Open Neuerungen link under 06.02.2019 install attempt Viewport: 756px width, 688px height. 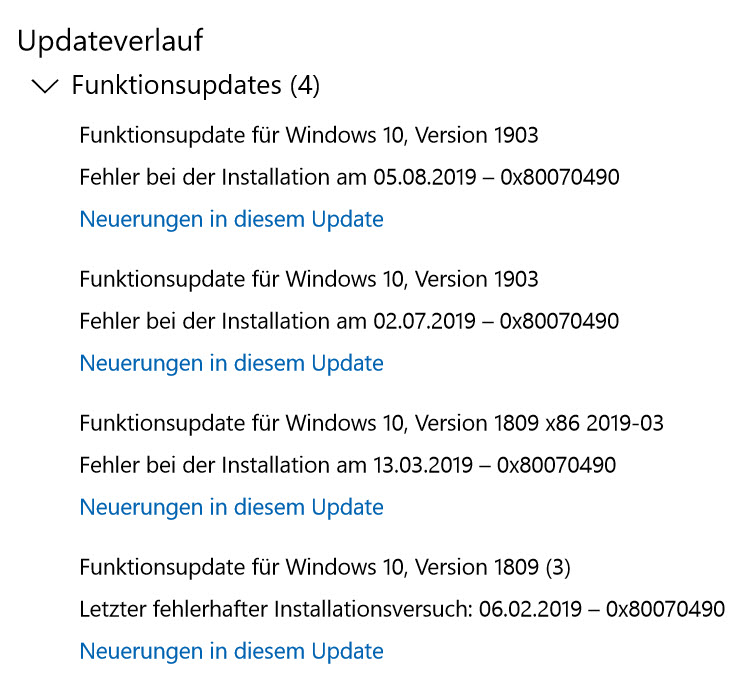[231, 651]
